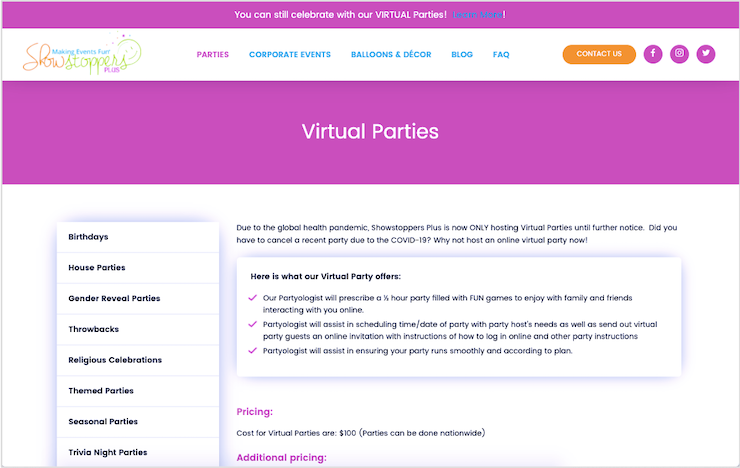Image resolution: width=740 pixels, height=468 pixels.
Task: Open Religious Celebrations in the sidebar
Action: click(138, 360)
